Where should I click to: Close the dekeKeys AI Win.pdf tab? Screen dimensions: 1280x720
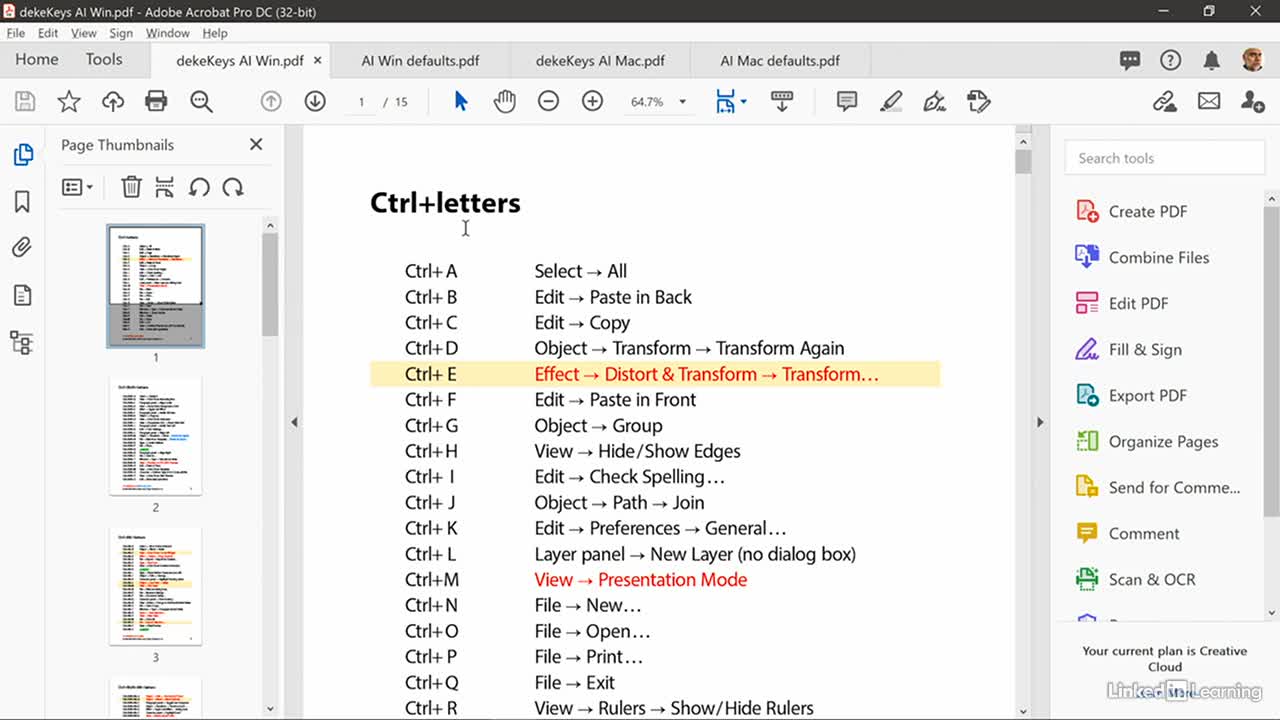[318, 61]
